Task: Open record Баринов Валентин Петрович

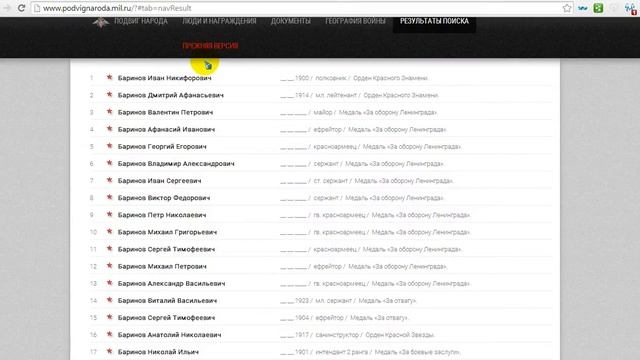Action: (165, 112)
